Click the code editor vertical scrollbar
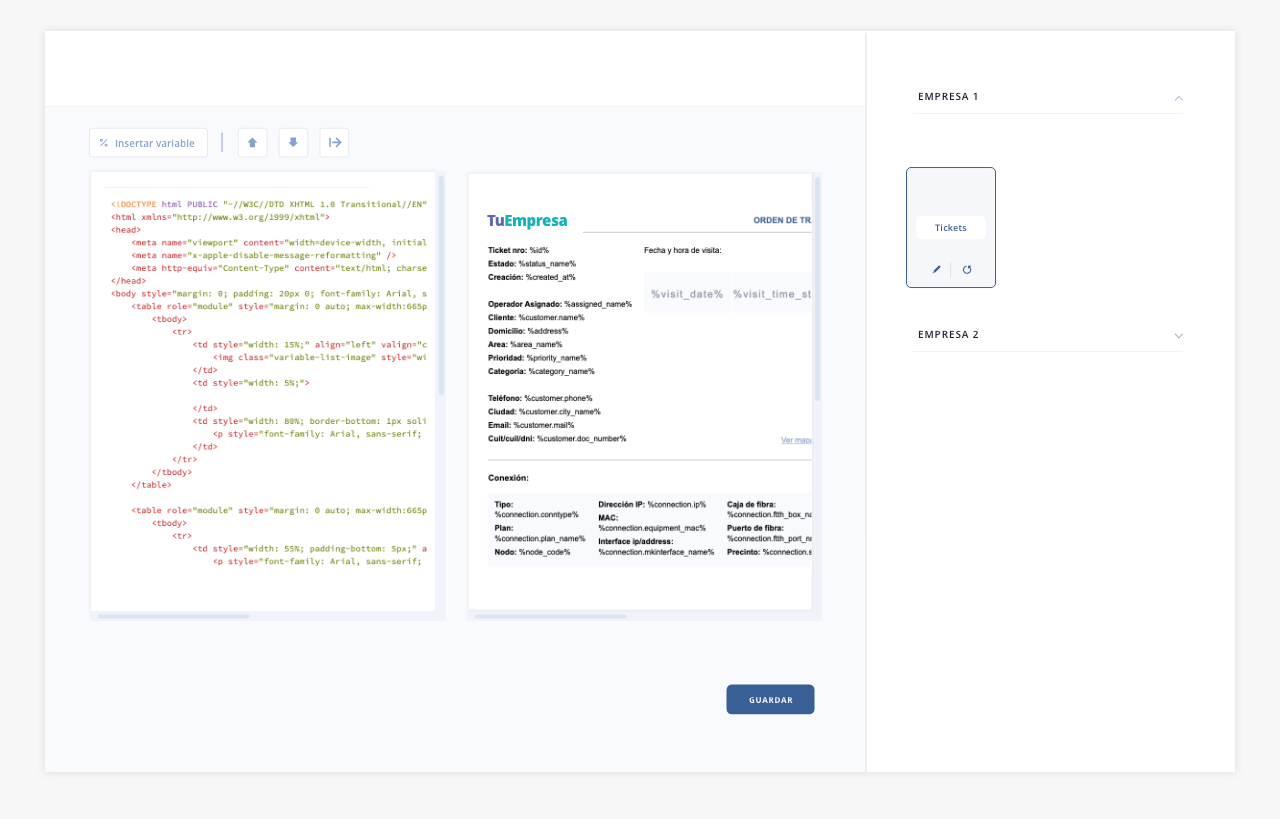 click(441, 285)
